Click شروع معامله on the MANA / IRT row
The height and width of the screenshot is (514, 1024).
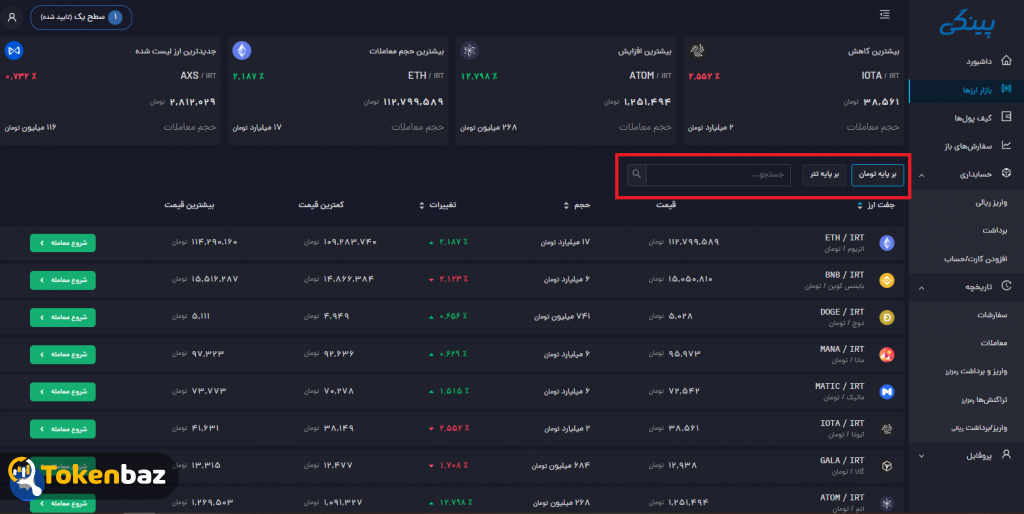tap(63, 355)
